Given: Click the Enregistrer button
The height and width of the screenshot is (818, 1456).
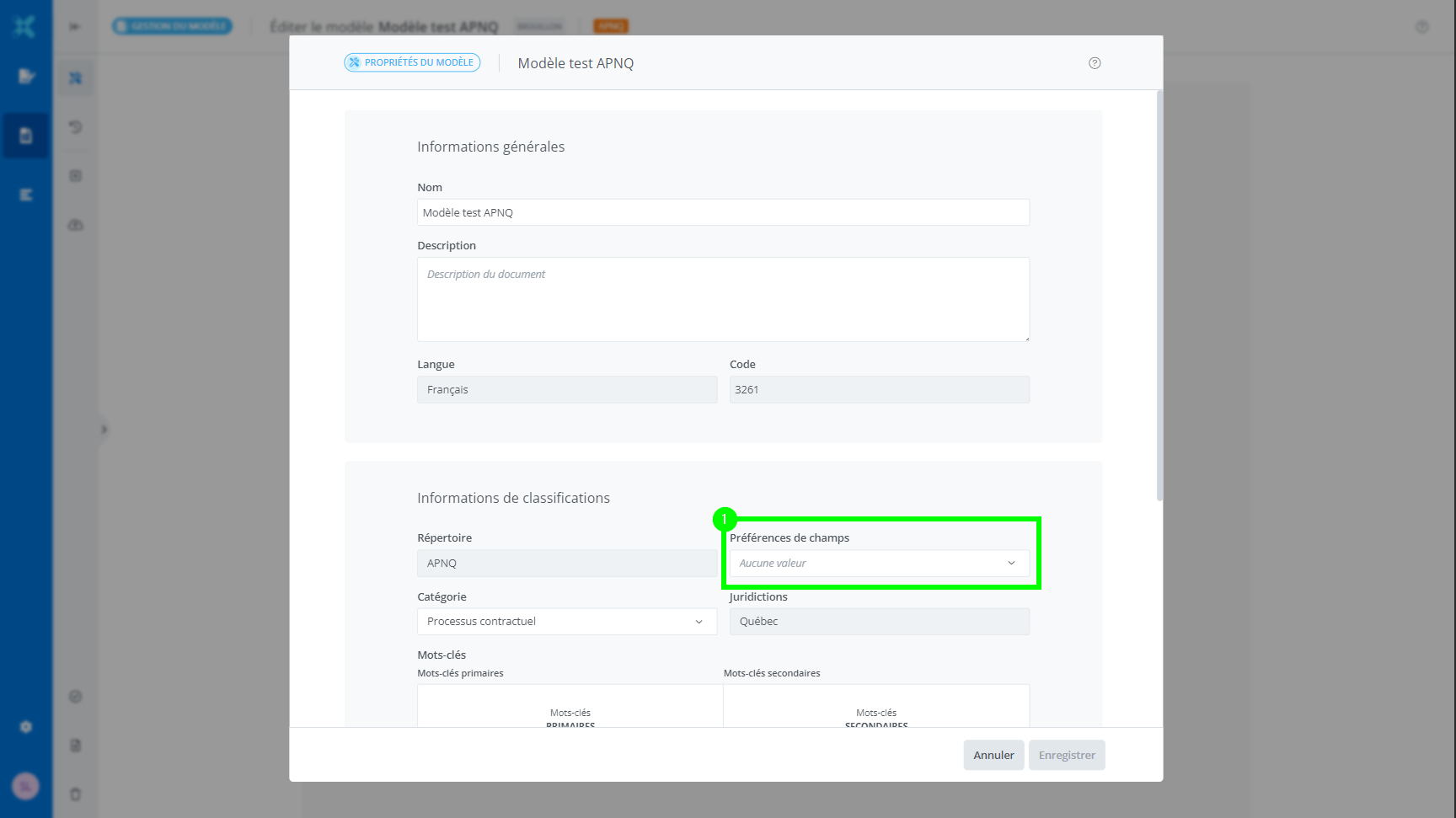Looking at the screenshot, I should 1067,755.
